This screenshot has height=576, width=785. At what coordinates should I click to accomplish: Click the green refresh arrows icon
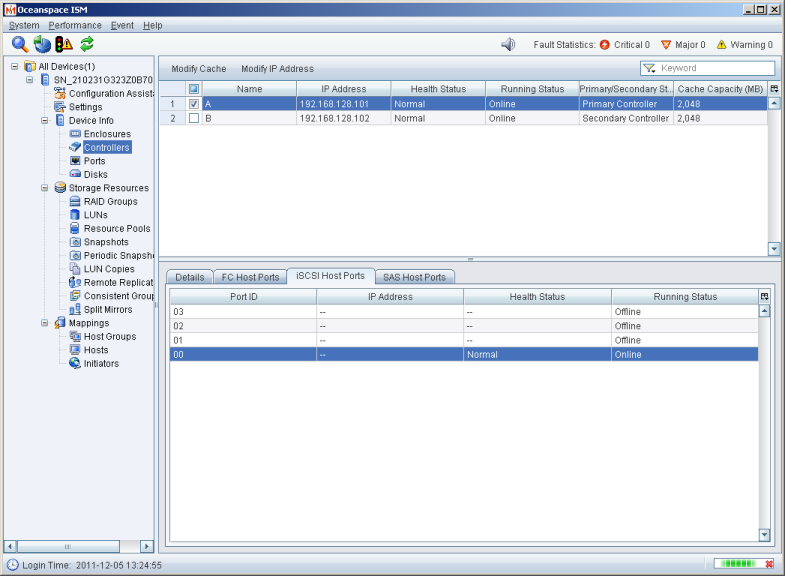tap(87, 45)
